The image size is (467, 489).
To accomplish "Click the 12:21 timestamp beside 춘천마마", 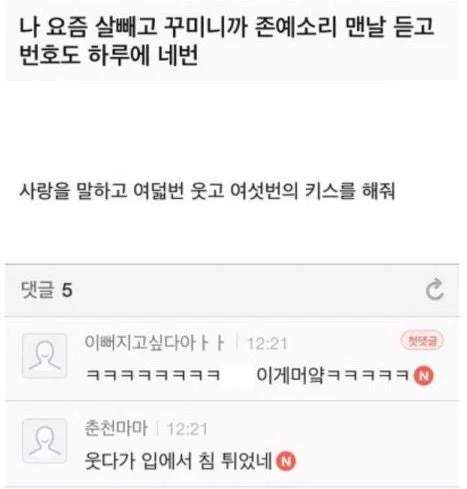I will point(187,429).
